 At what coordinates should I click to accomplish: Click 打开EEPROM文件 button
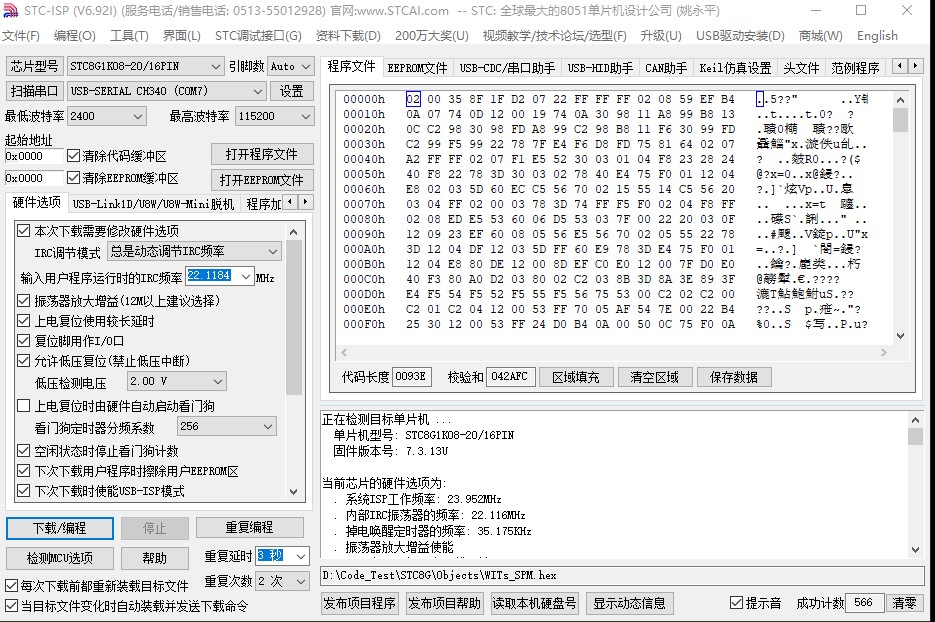click(x=262, y=180)
